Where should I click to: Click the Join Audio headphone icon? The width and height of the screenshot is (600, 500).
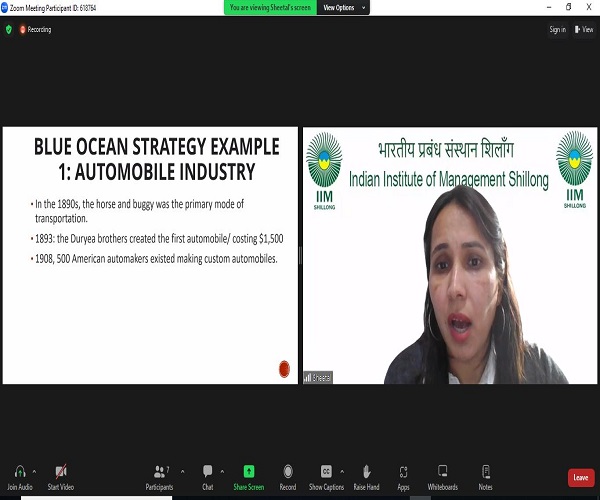click(20, 472)
